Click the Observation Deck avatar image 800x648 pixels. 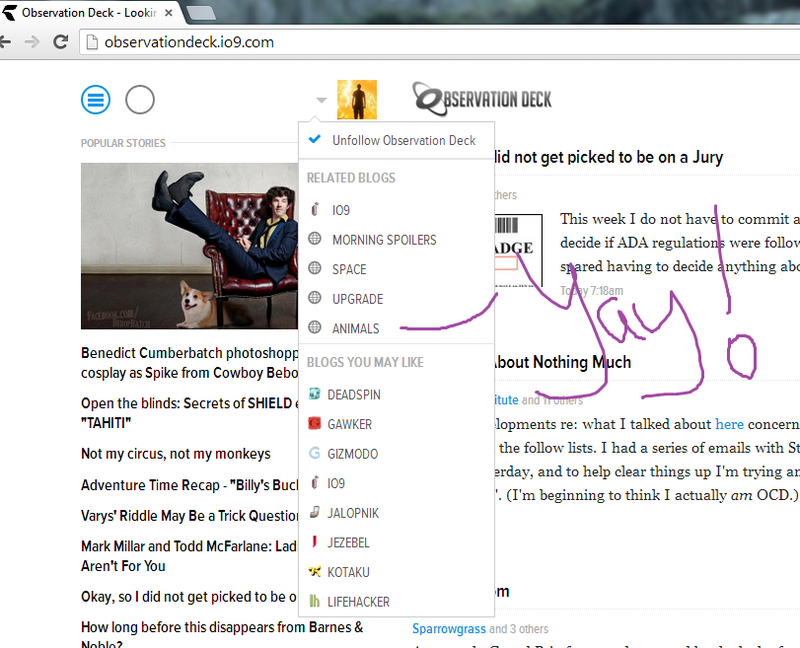357,99
